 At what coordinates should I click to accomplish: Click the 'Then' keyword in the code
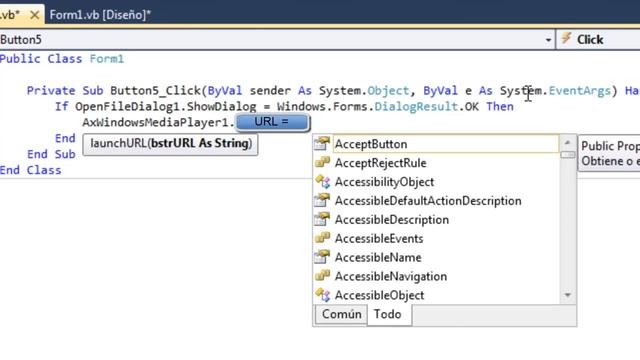500,107
